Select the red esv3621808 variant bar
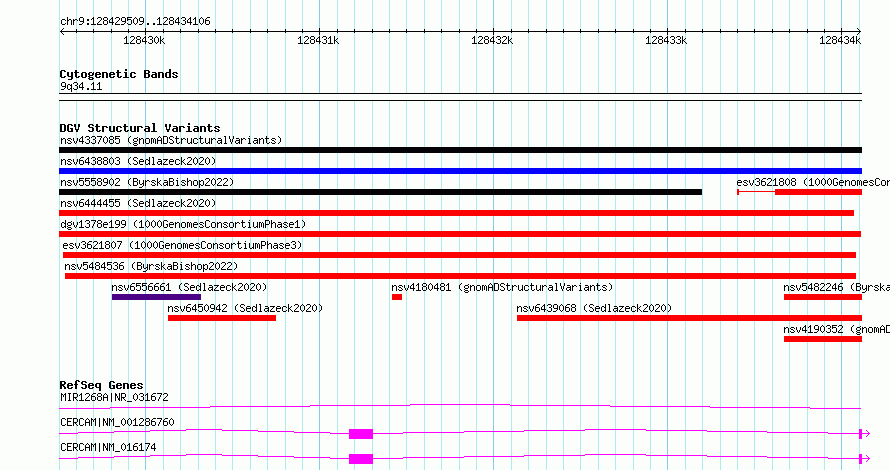890x470 pixels. [x=800, y=192]
